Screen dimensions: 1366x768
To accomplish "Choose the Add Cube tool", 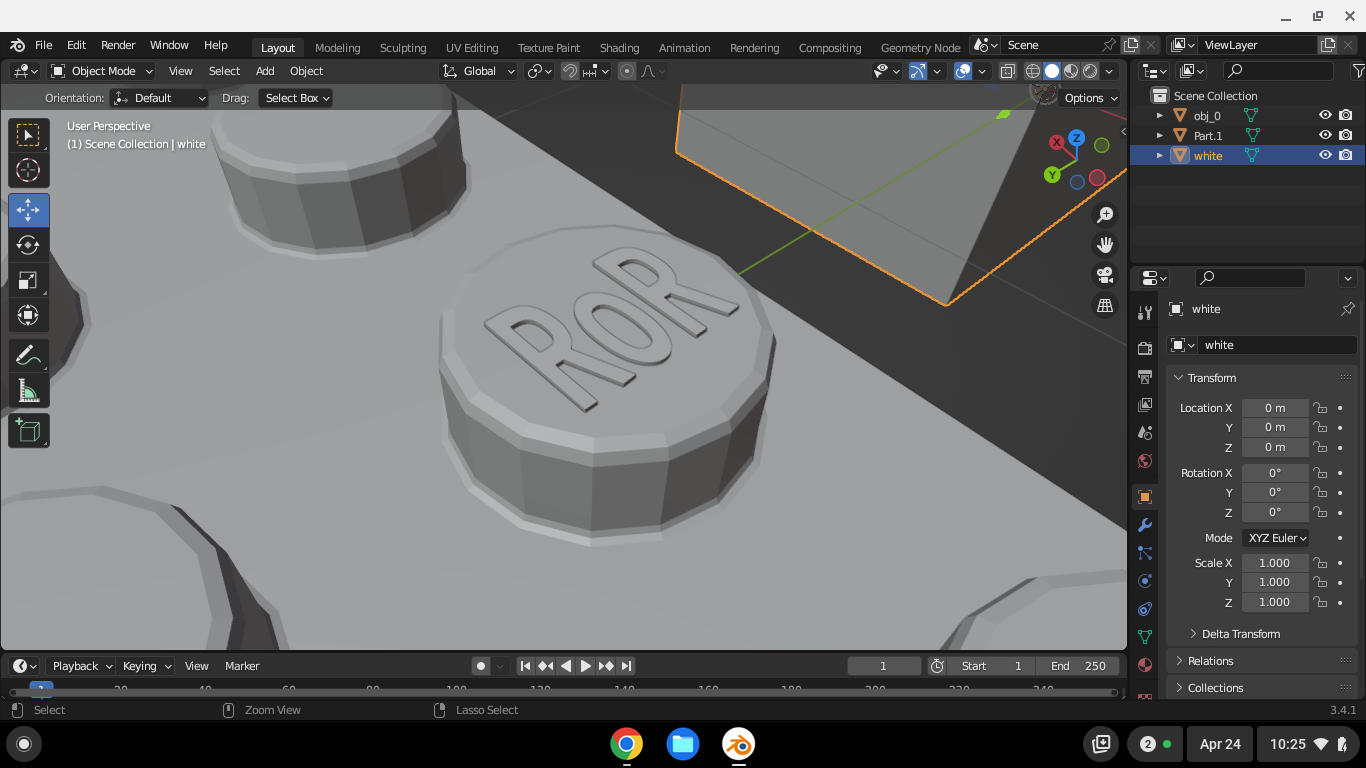I will click(x=28, y=431).
